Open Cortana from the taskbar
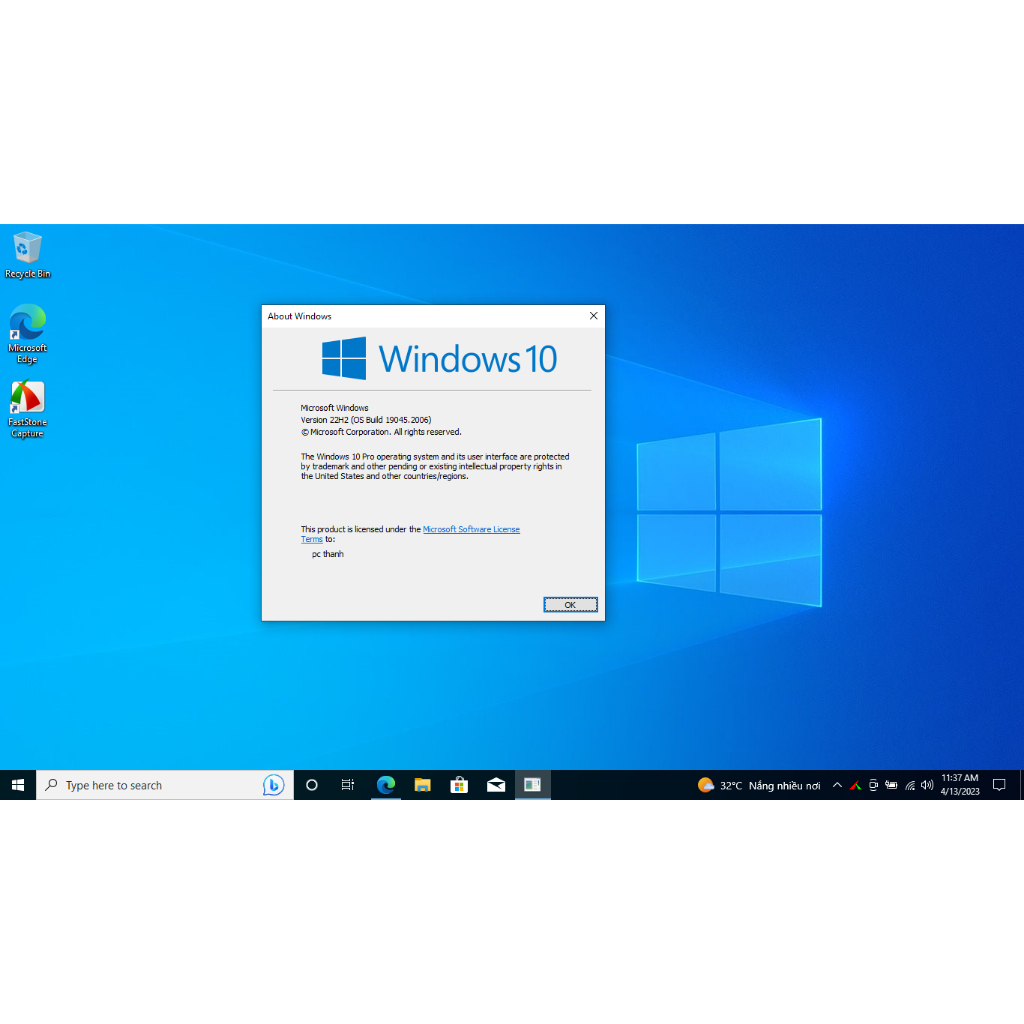This screenshot has height=1024, width=1024. pos(311,785)
